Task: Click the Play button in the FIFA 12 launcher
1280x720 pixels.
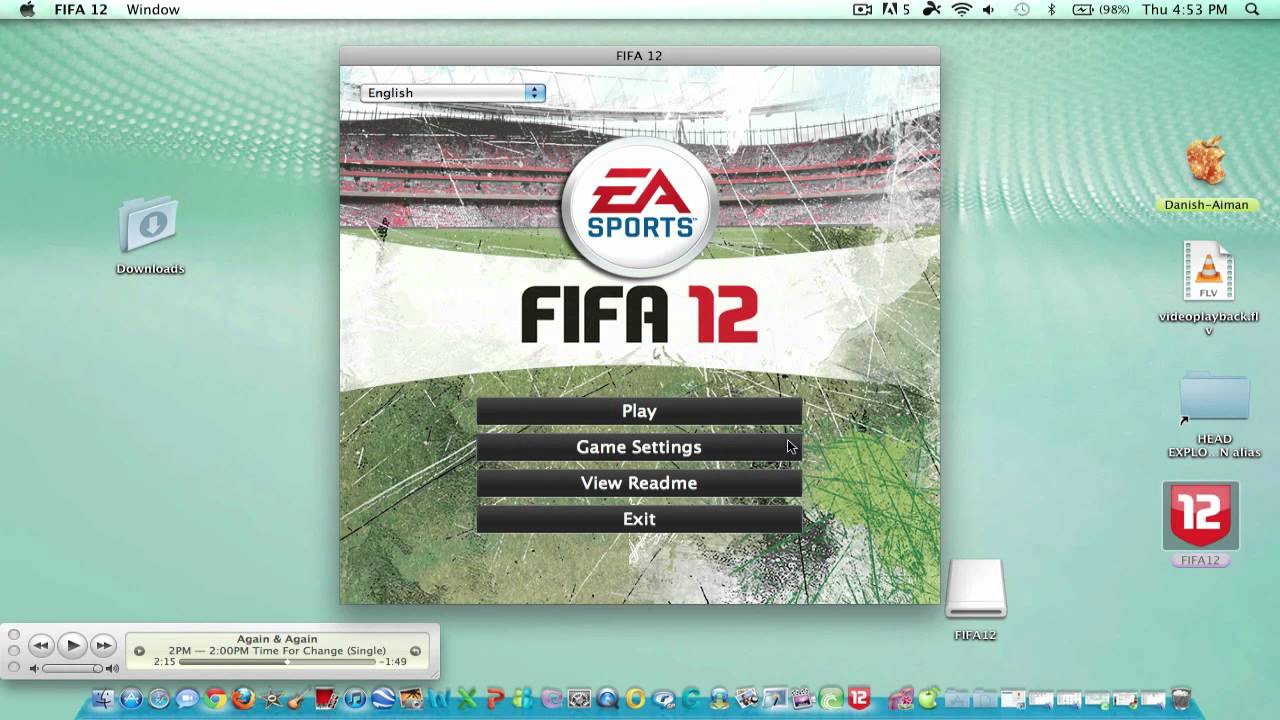Action: pyautogui.click(x=639, y=411)
